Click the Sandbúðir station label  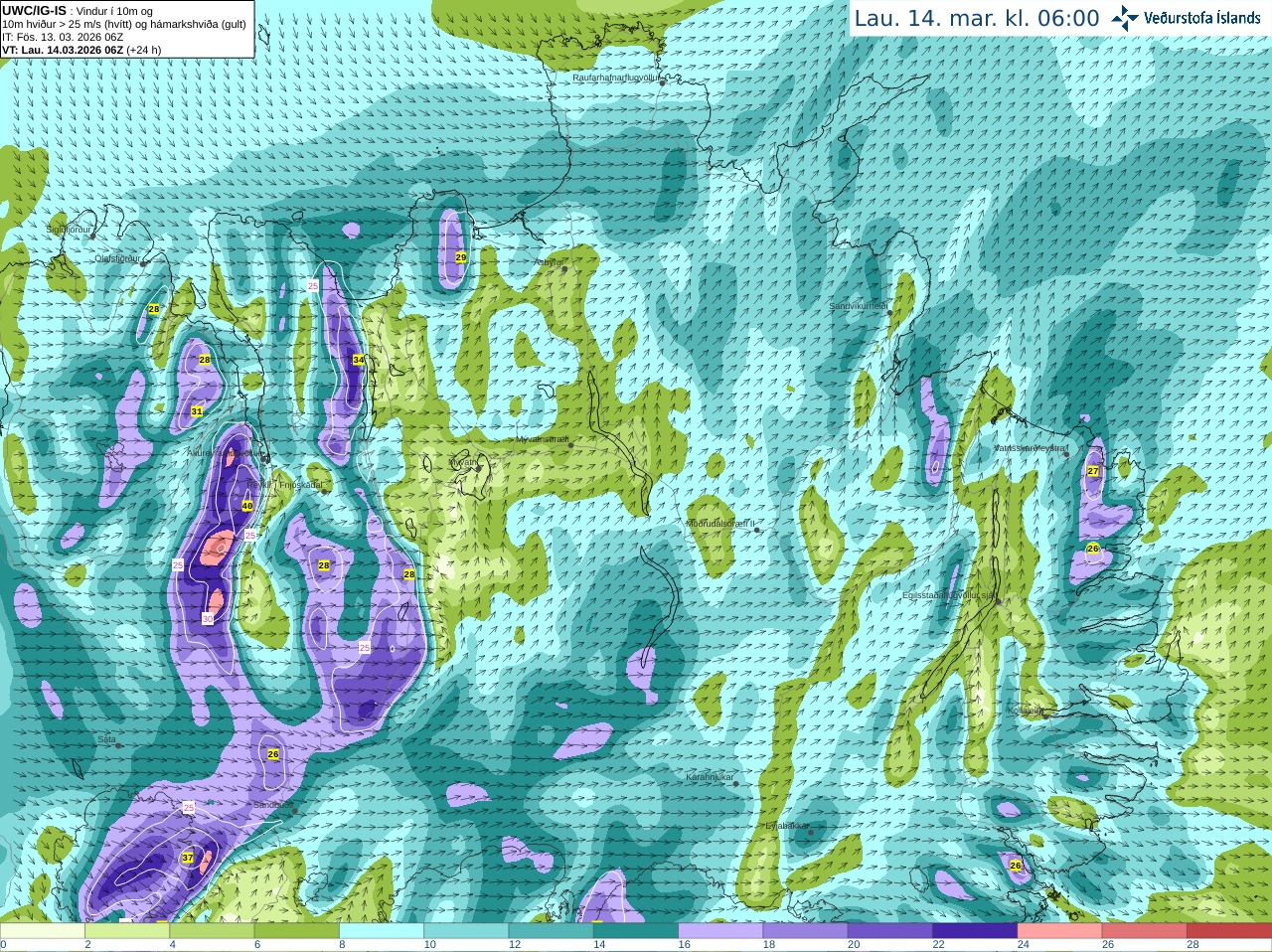[x=273, y=805]
